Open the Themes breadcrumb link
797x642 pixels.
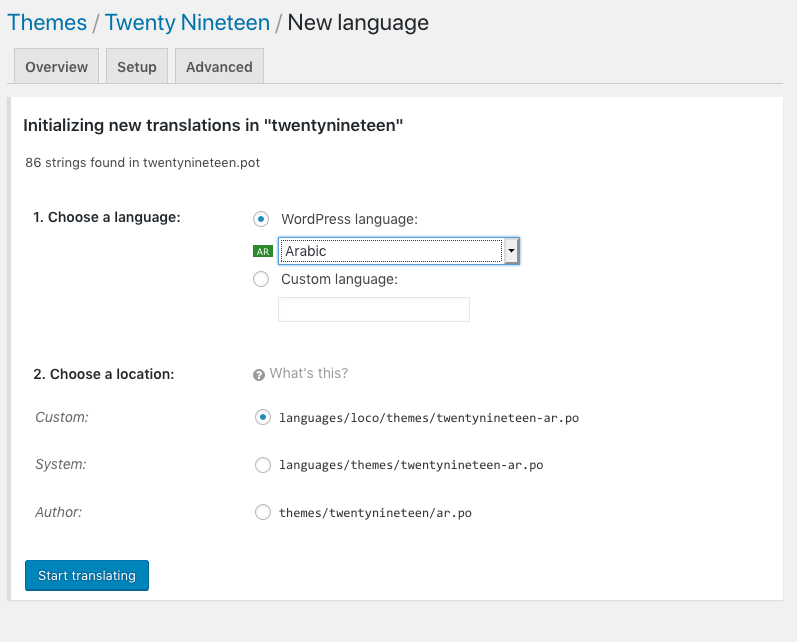click(47, 23)
